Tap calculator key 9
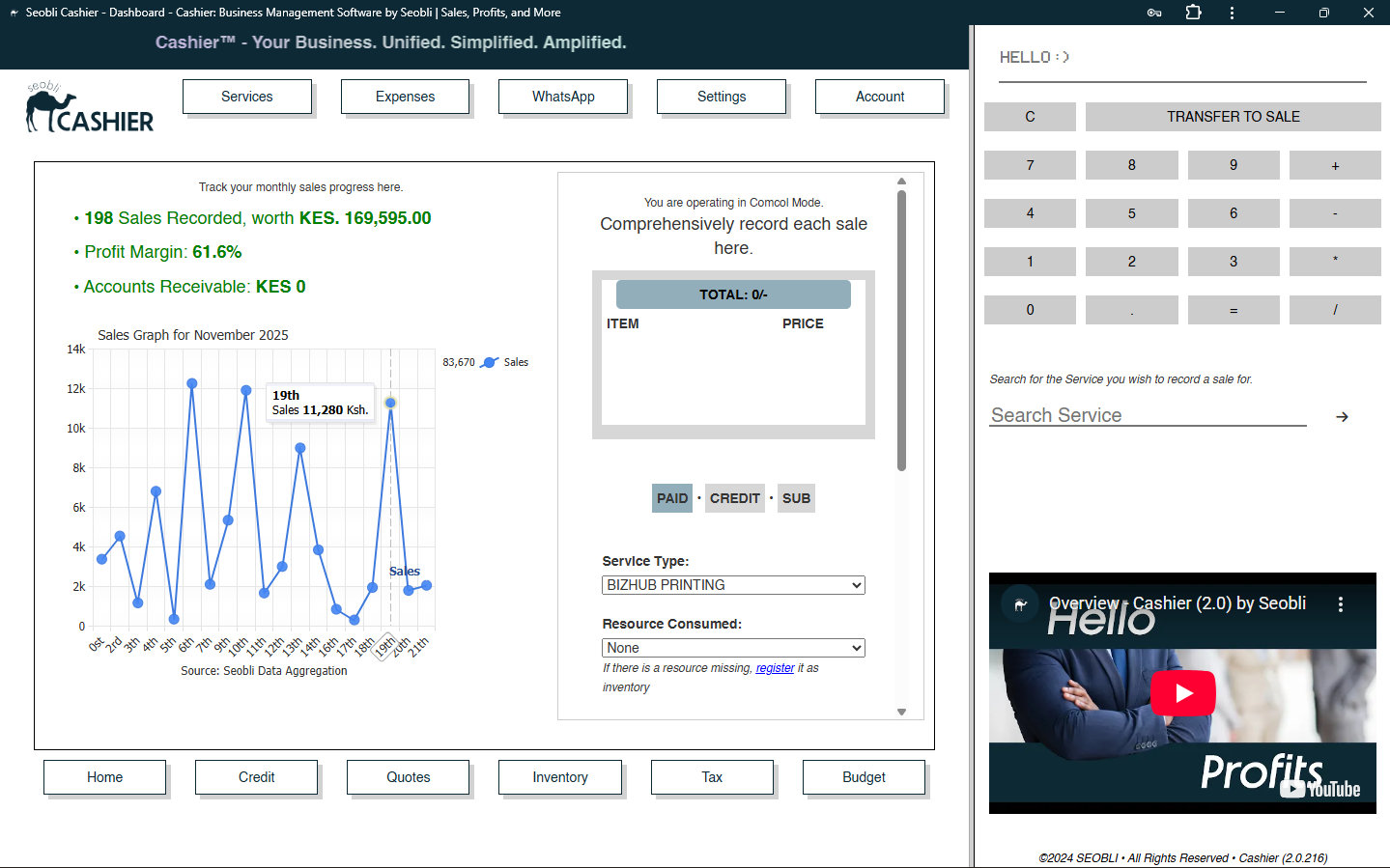The height and width of the screenshot is (868, 1390). (1234, 165)
